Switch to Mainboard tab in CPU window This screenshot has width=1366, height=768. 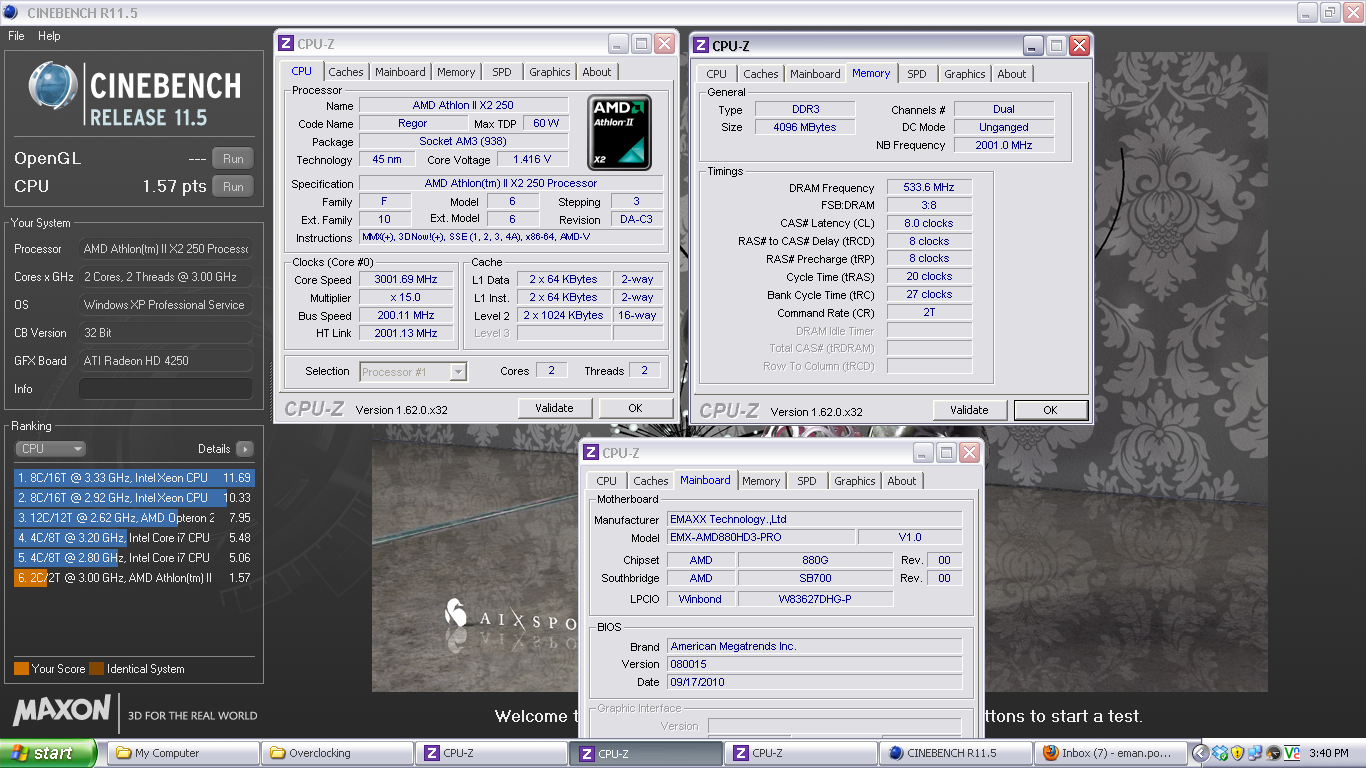coord(400,72)
